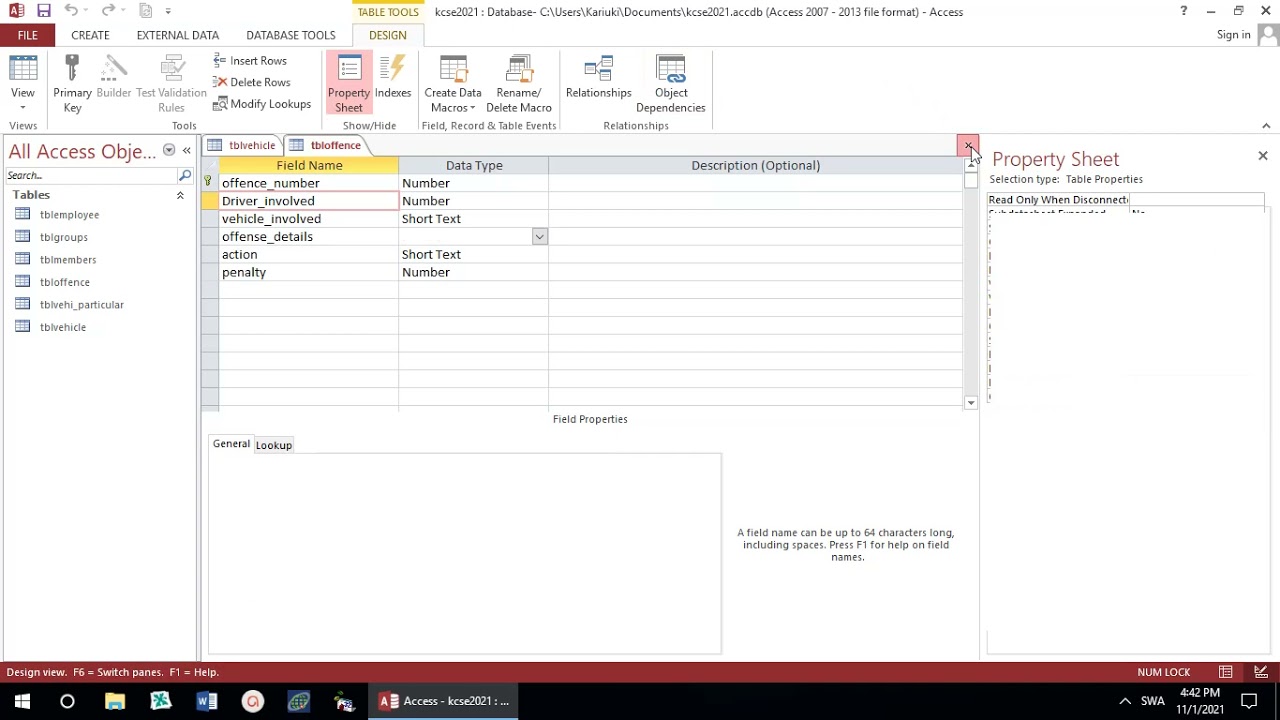
Task: Open the notification center icon
Action: point(1249,701)
